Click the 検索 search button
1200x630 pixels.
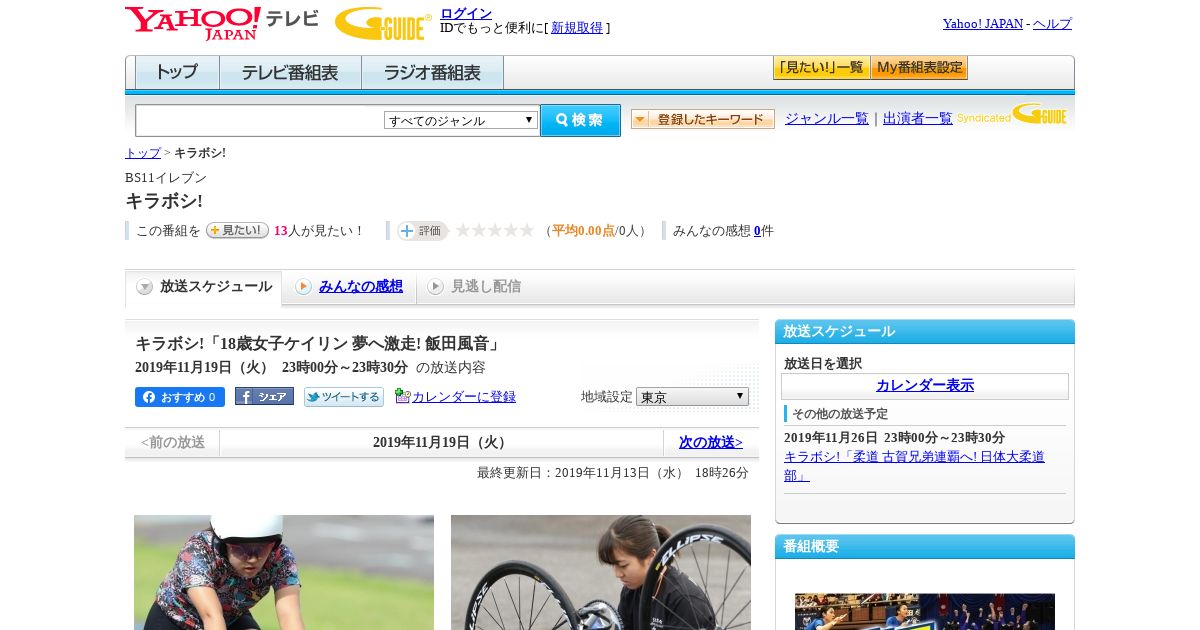[580, 120]
